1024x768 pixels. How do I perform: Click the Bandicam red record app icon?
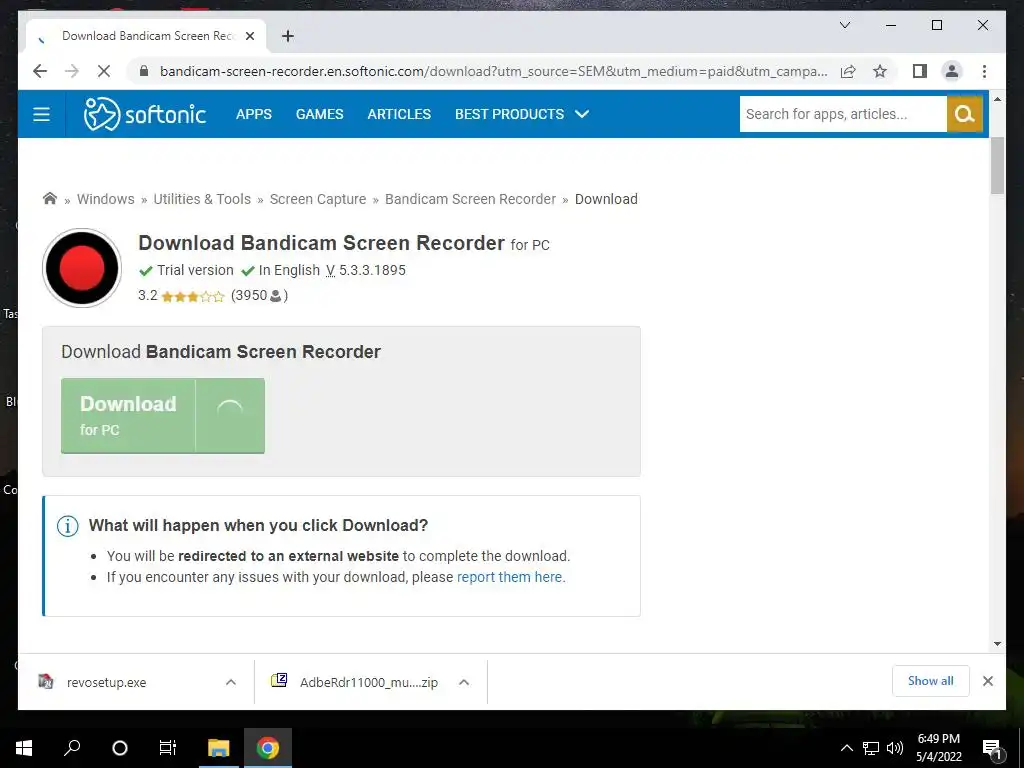82,268
